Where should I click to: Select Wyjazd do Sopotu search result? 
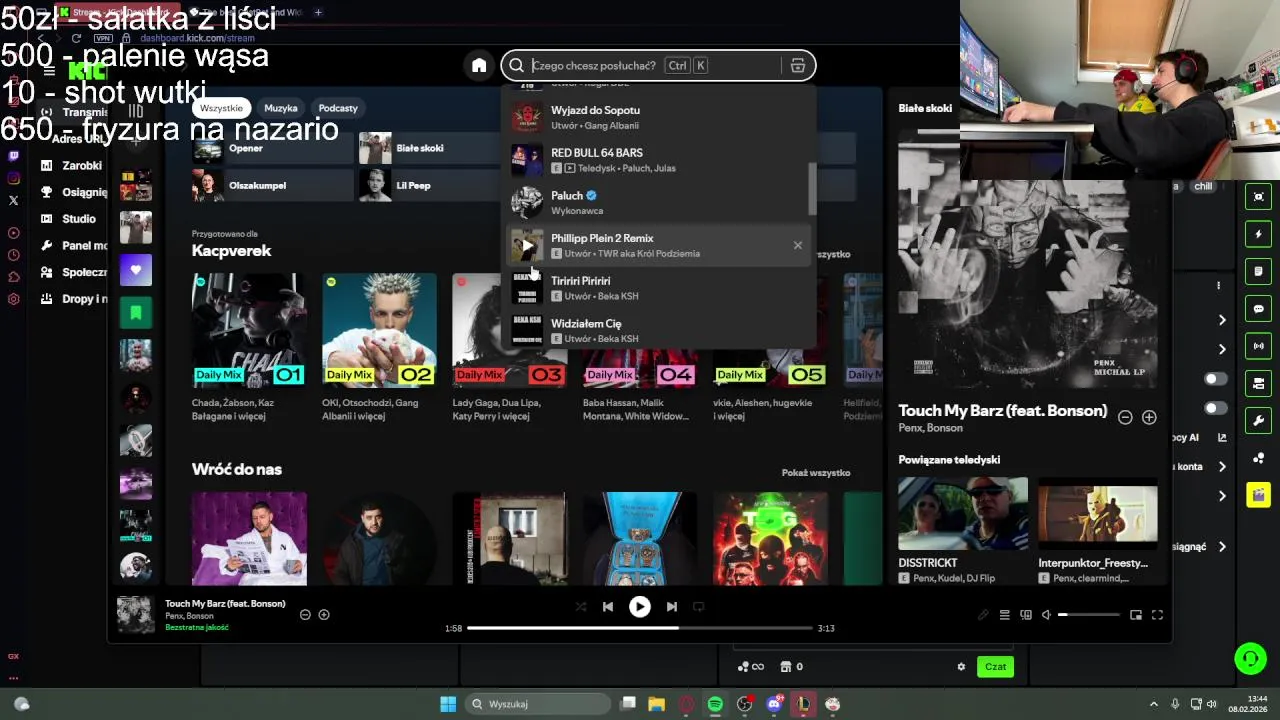pos(660,117)
